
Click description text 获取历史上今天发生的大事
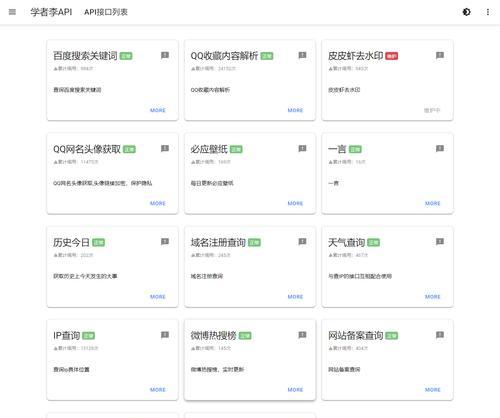pyautogui.click(x=85, y=276)
